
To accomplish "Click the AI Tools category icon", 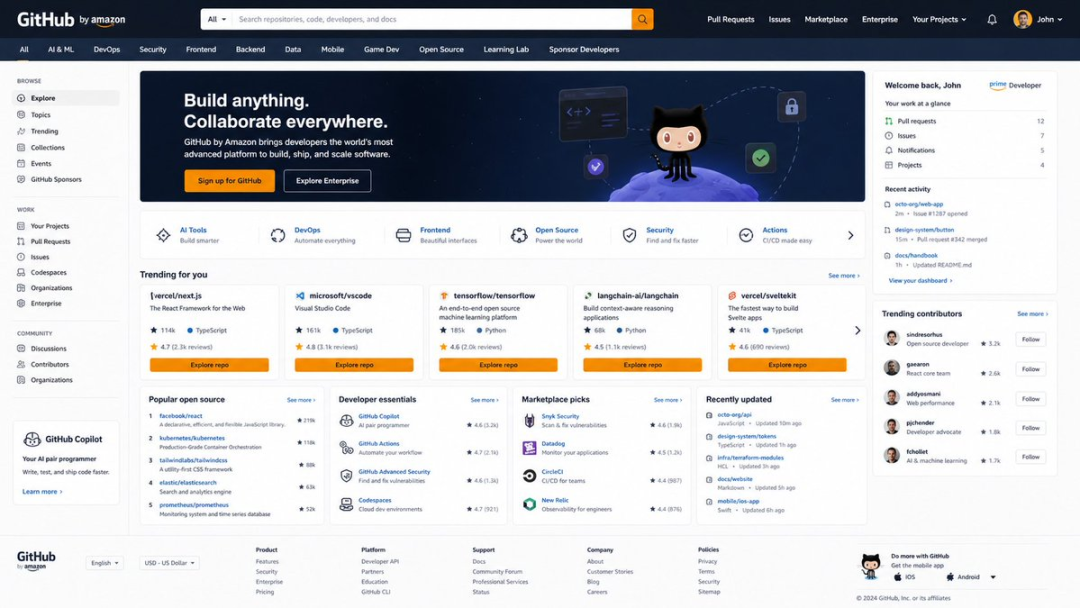I will pos(163,235).
